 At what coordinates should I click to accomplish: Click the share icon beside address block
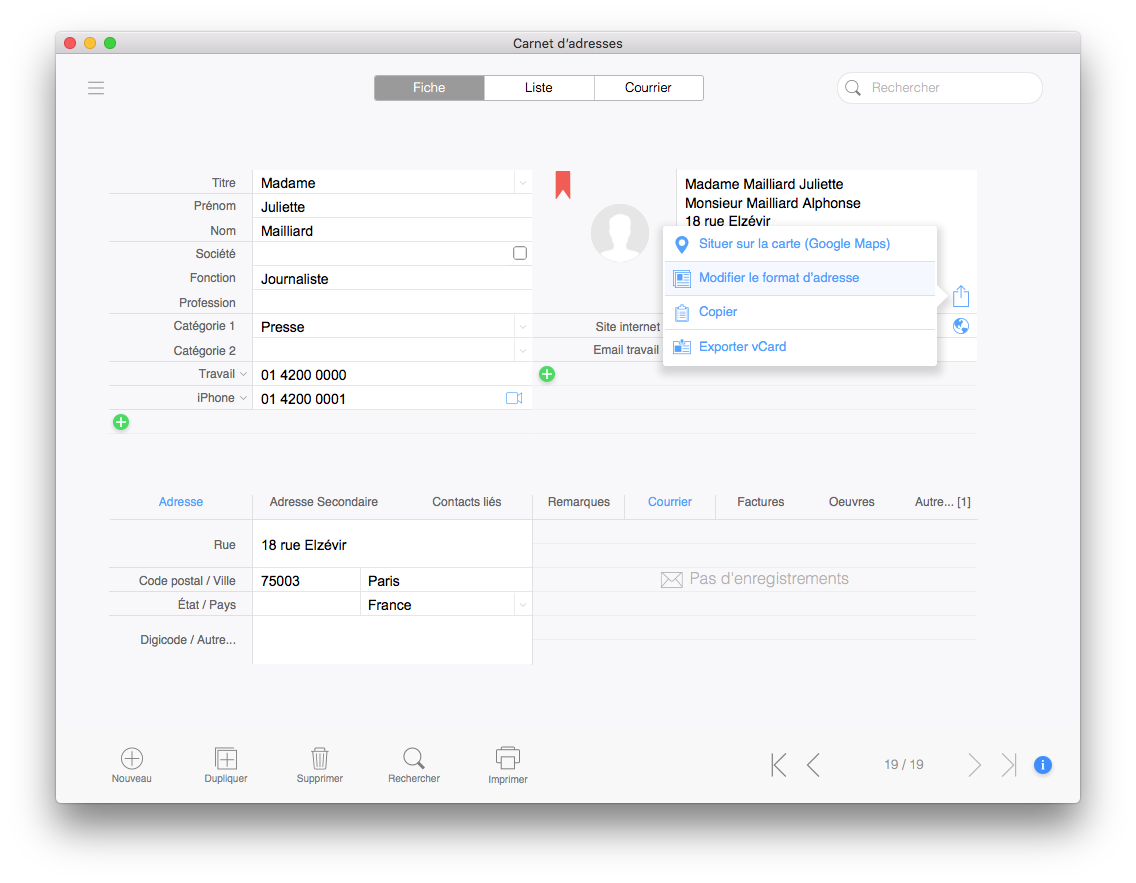(x=960, y=296)
